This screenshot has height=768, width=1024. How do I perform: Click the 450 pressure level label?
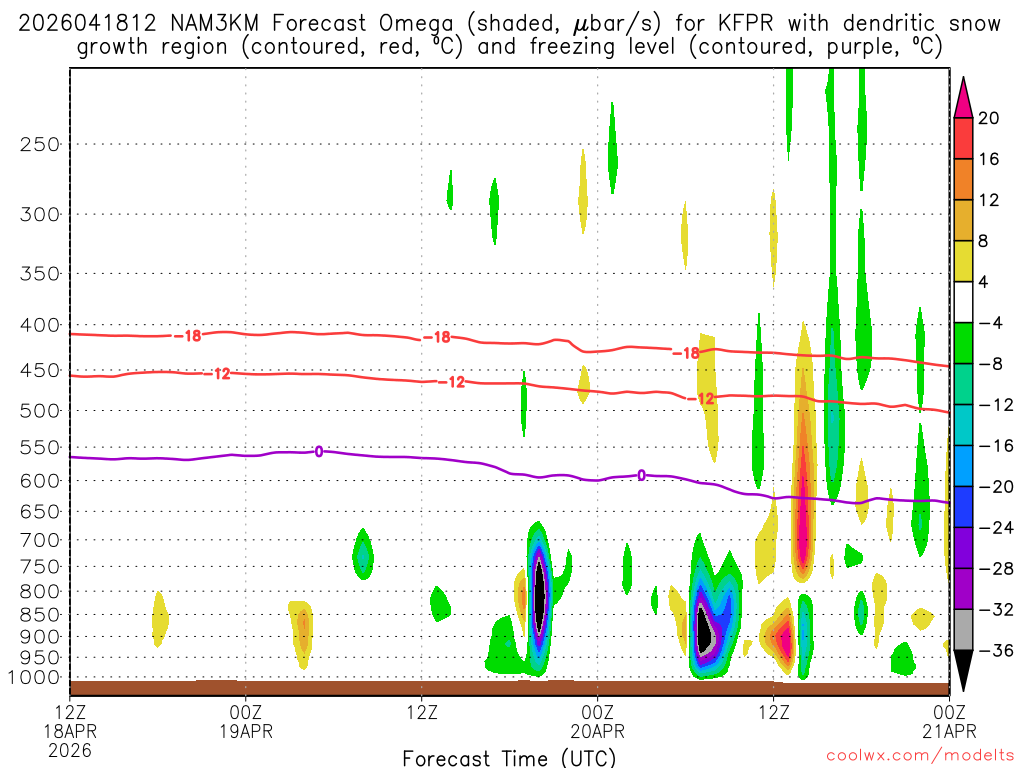(x=40, y=370)
